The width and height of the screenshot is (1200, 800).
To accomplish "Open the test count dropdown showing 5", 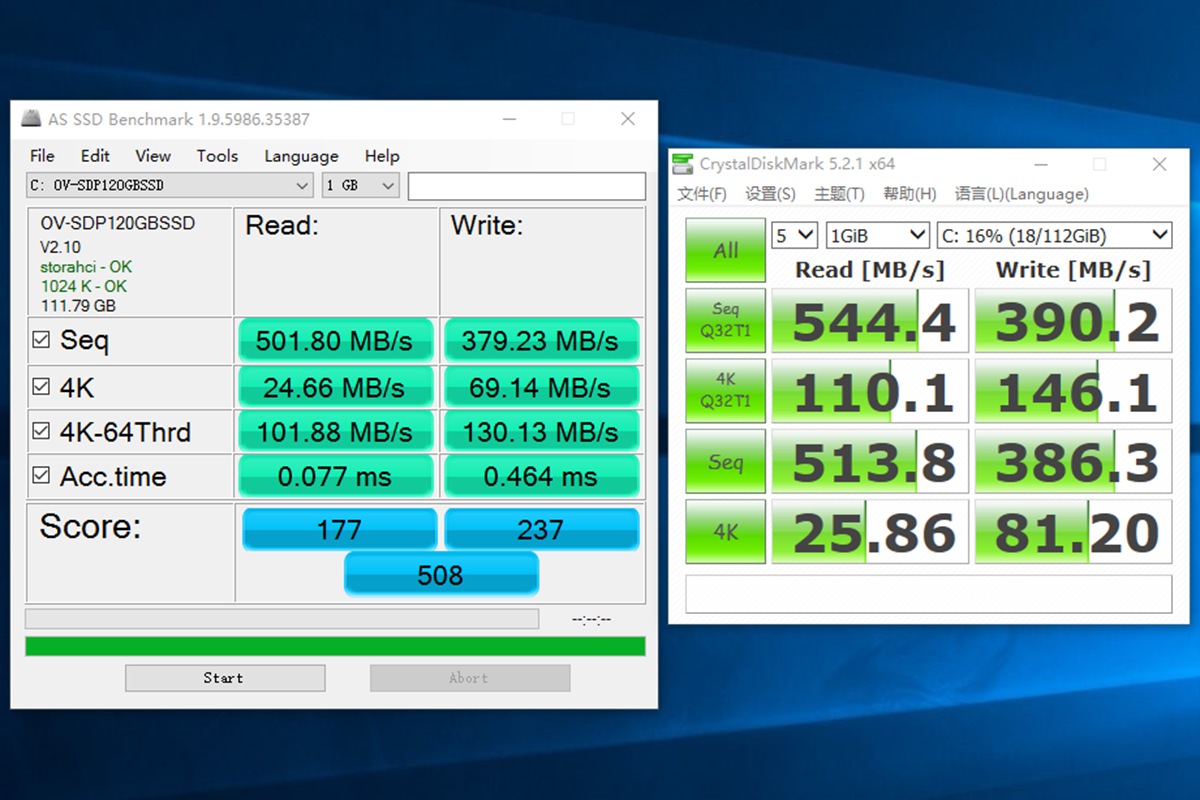I will click(x=795, y=236).
